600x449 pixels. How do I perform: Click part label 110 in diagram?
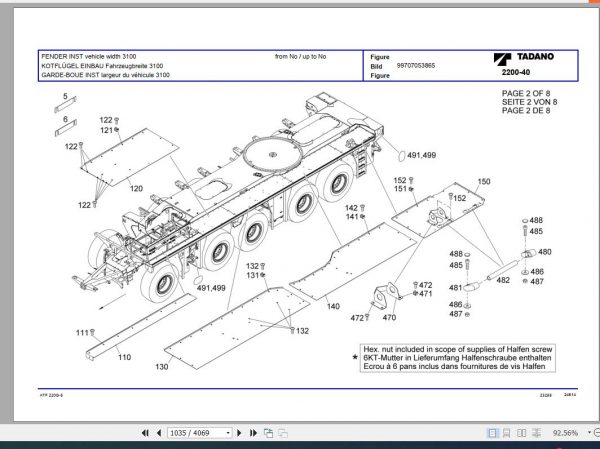pyautogui.click(x=124, y=357)
